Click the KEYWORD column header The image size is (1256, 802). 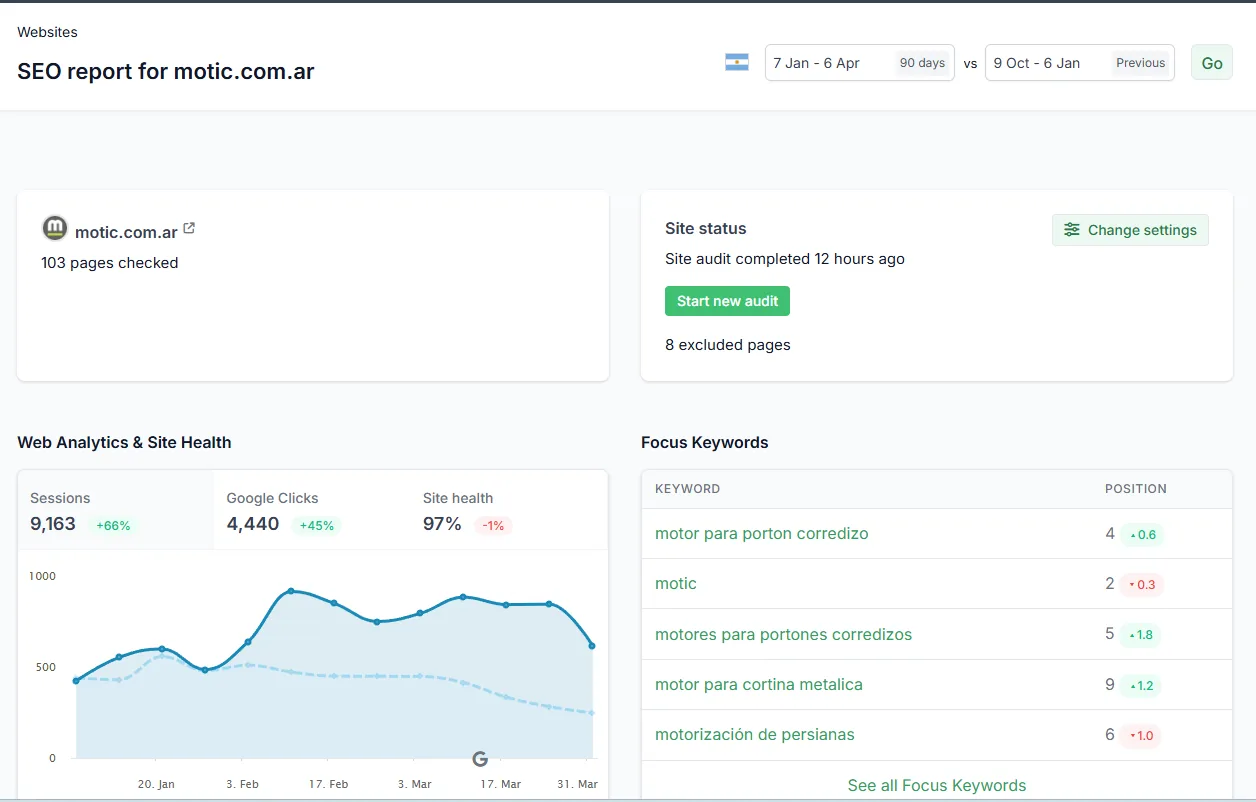(x=687, y=489)
